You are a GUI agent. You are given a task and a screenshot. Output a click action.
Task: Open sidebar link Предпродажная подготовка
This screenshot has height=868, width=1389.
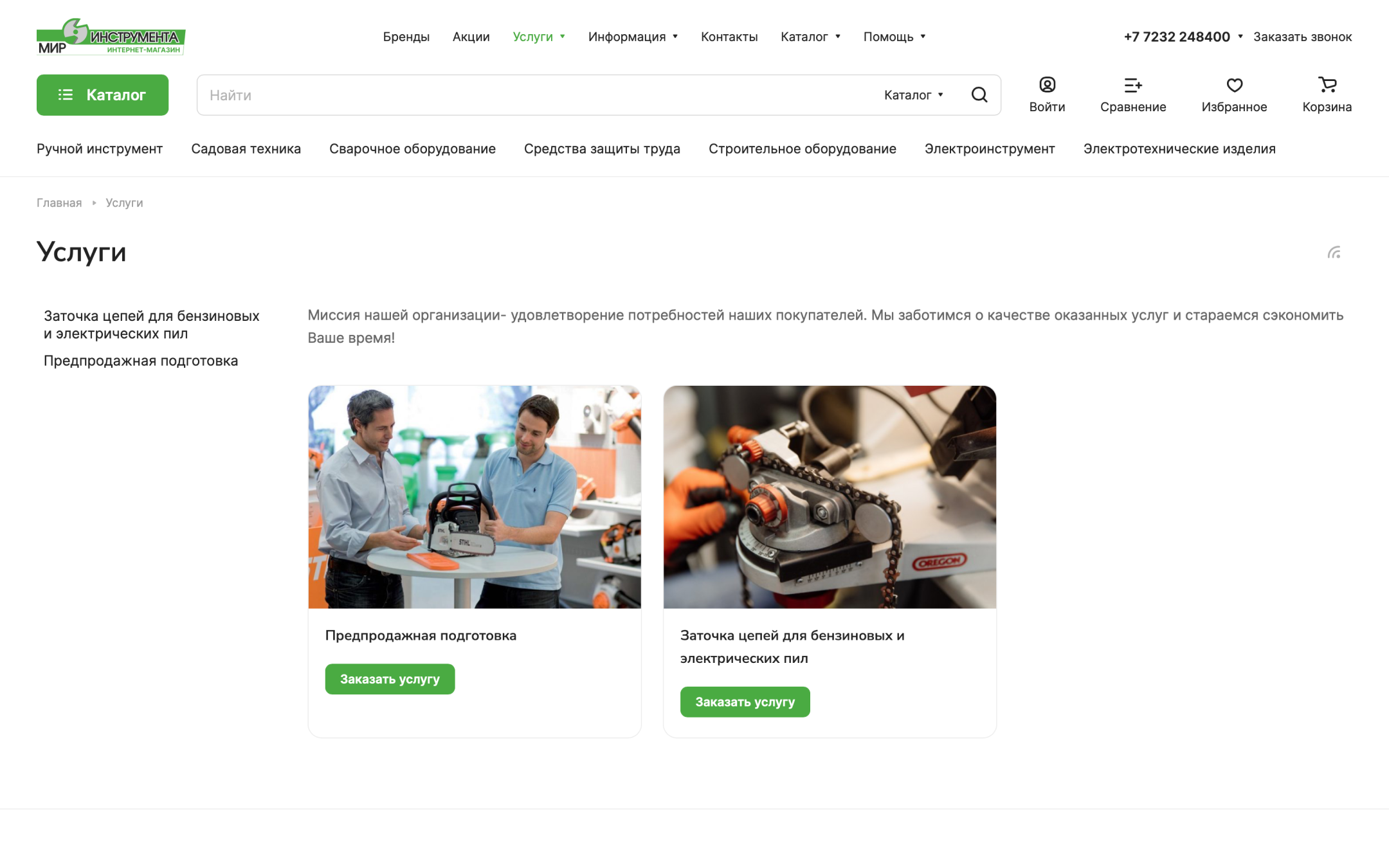(x=141, y=361)
